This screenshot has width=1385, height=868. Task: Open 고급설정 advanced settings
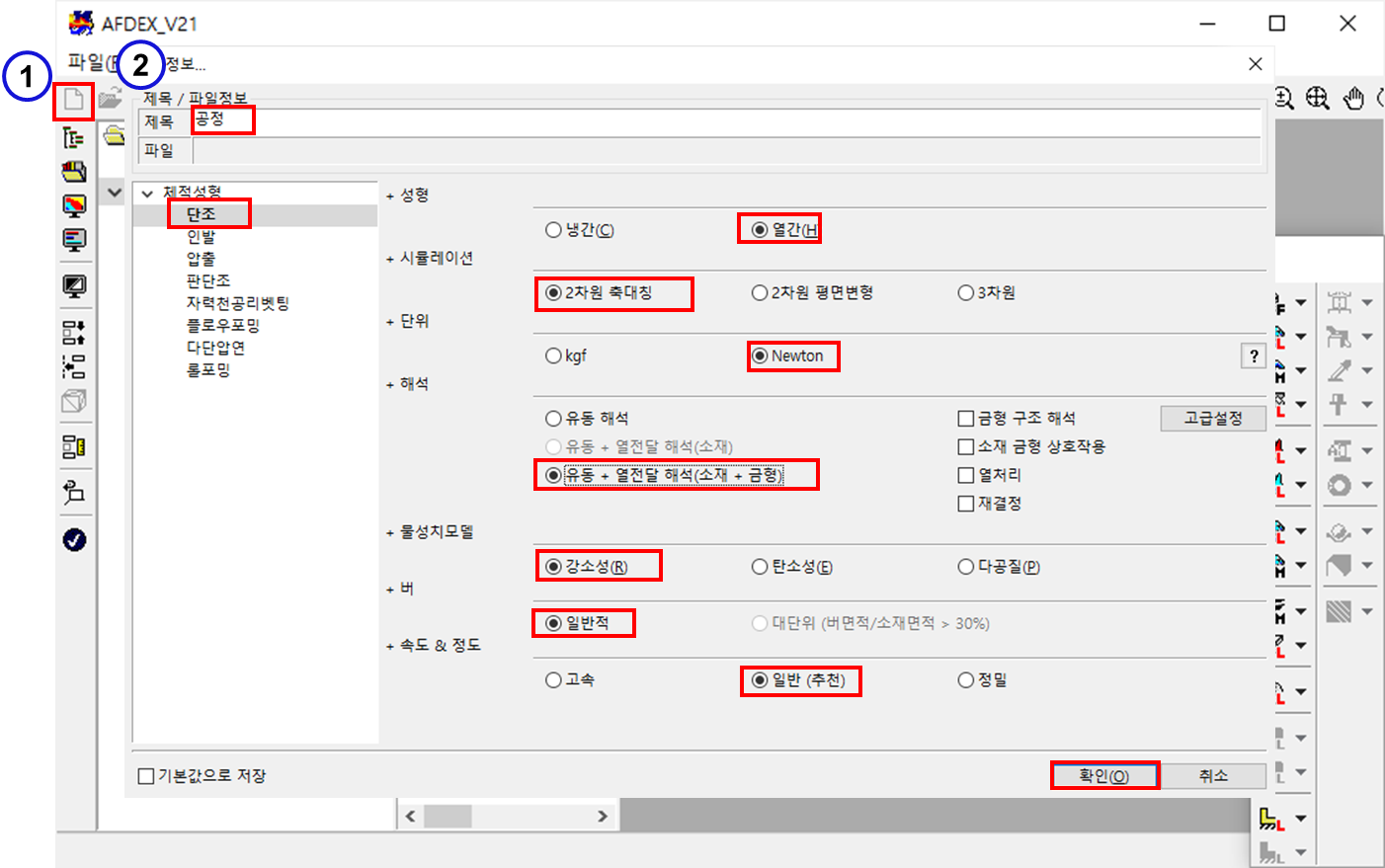point(1213,419)
